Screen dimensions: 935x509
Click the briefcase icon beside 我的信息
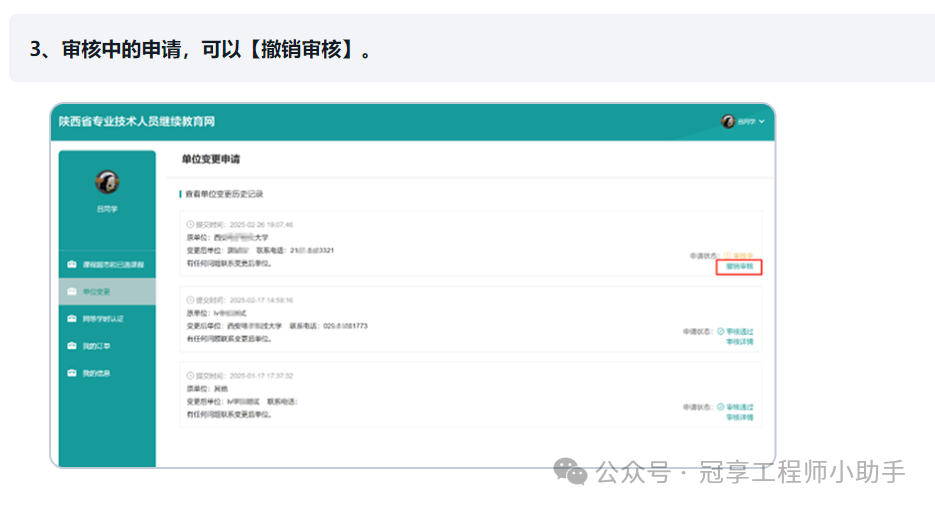click(72, 373)
